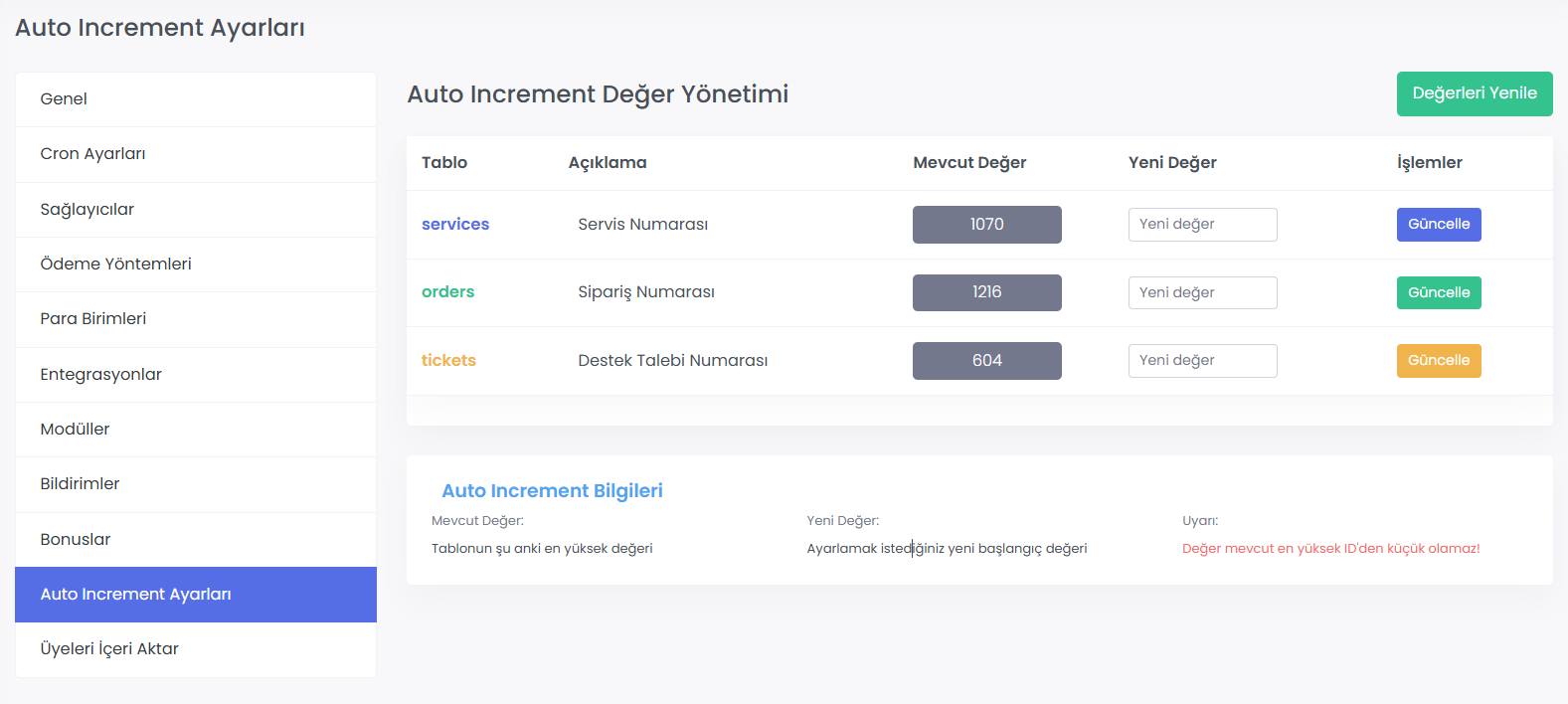Click the current value badge 1216

986,292
